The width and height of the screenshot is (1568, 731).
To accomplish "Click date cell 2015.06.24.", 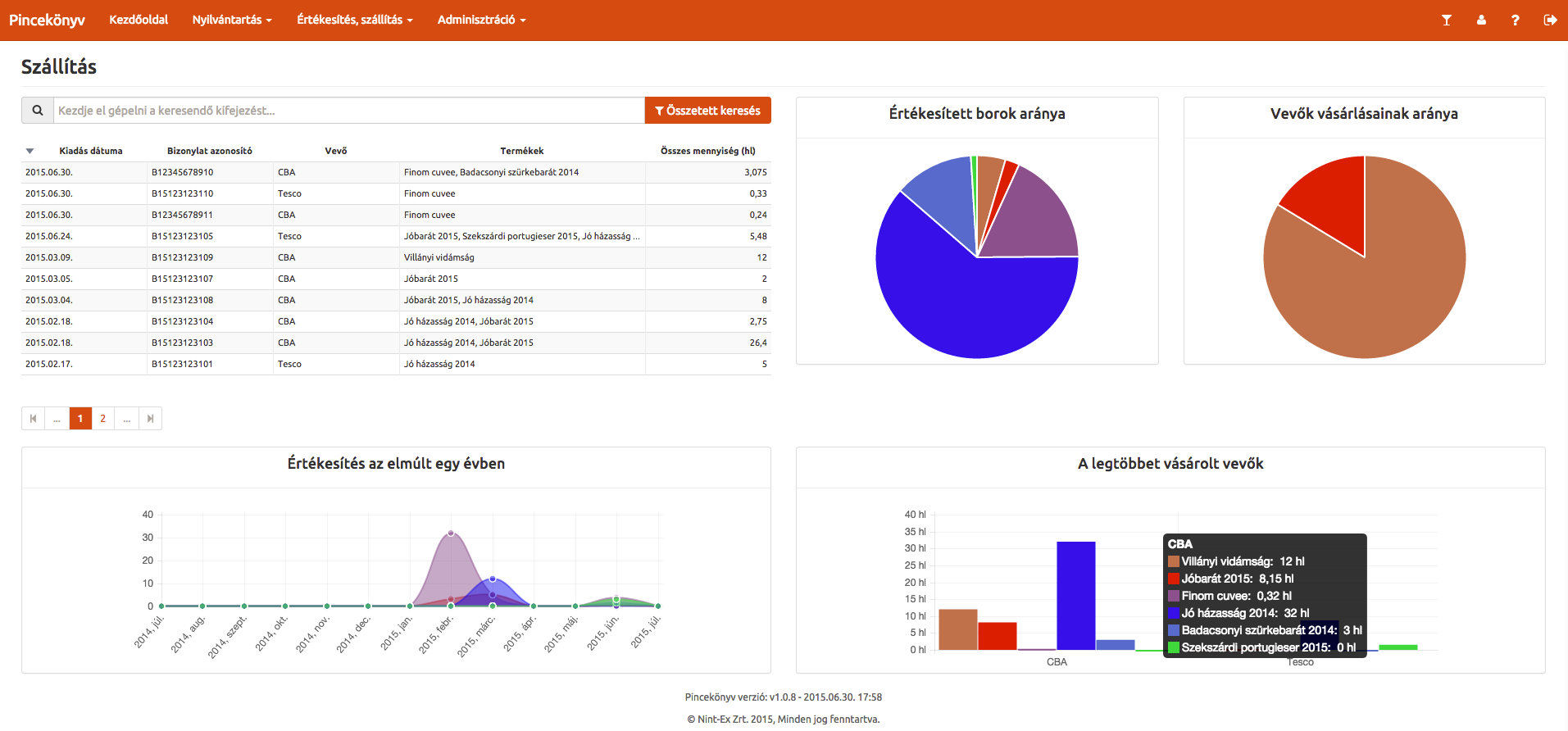I will pyautogui.click(x=84, y=236).
